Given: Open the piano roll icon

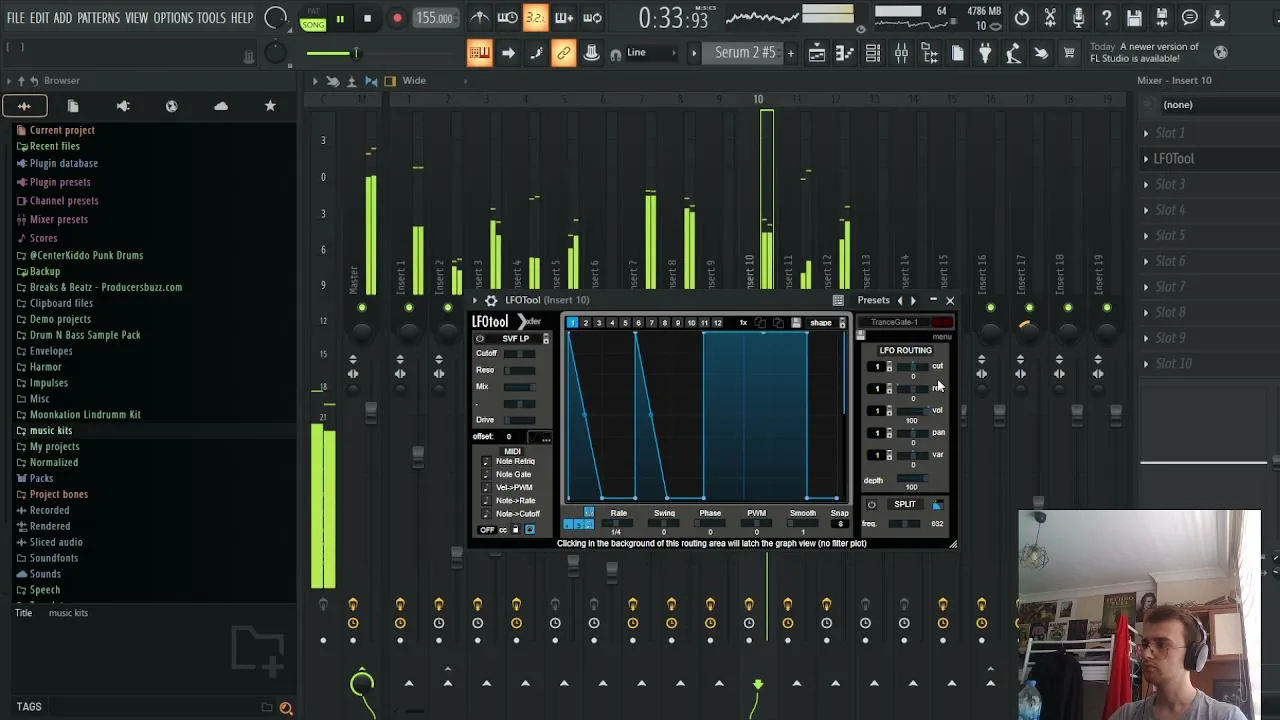Looking at the screenshot, I should pos(845,53).
